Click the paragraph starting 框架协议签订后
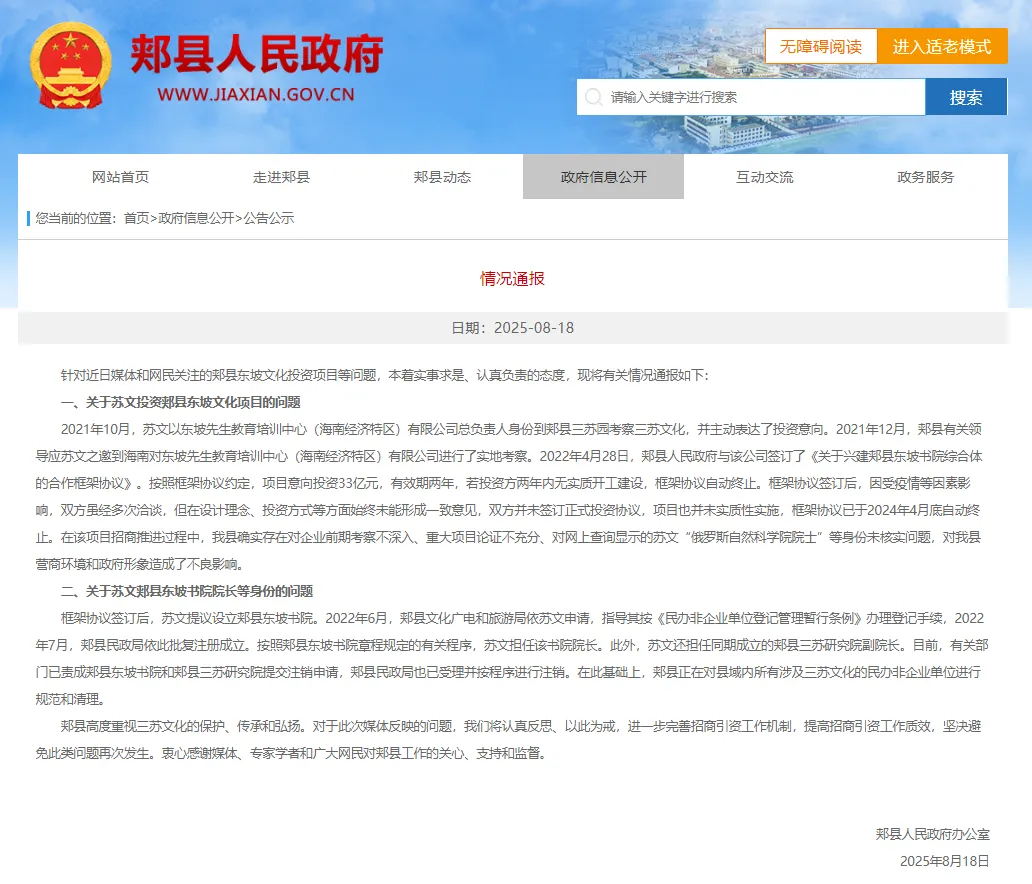Viewport: 1032px width, 884px height. coord(511,658)
